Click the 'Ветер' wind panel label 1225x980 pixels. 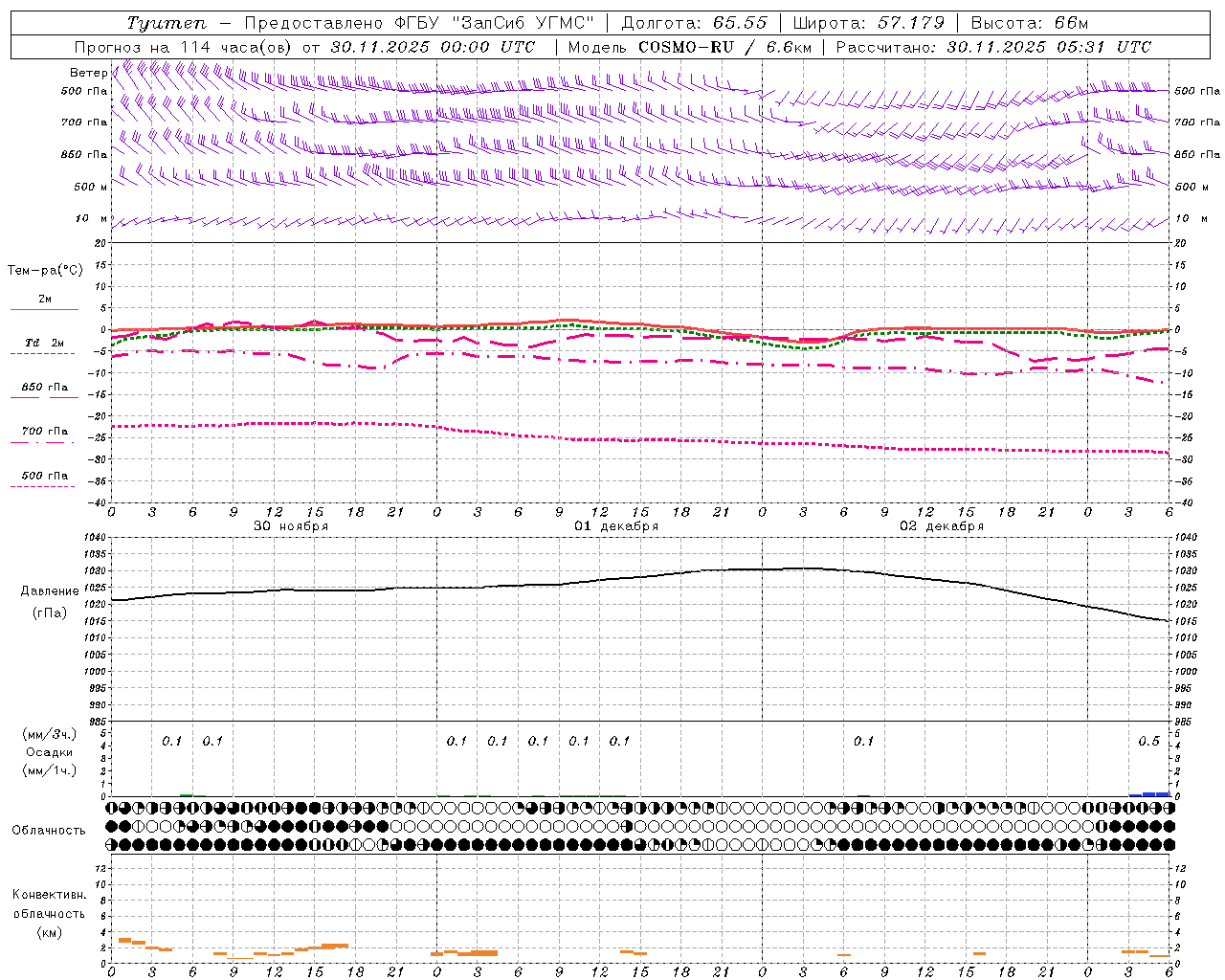[x=88, y=73]
